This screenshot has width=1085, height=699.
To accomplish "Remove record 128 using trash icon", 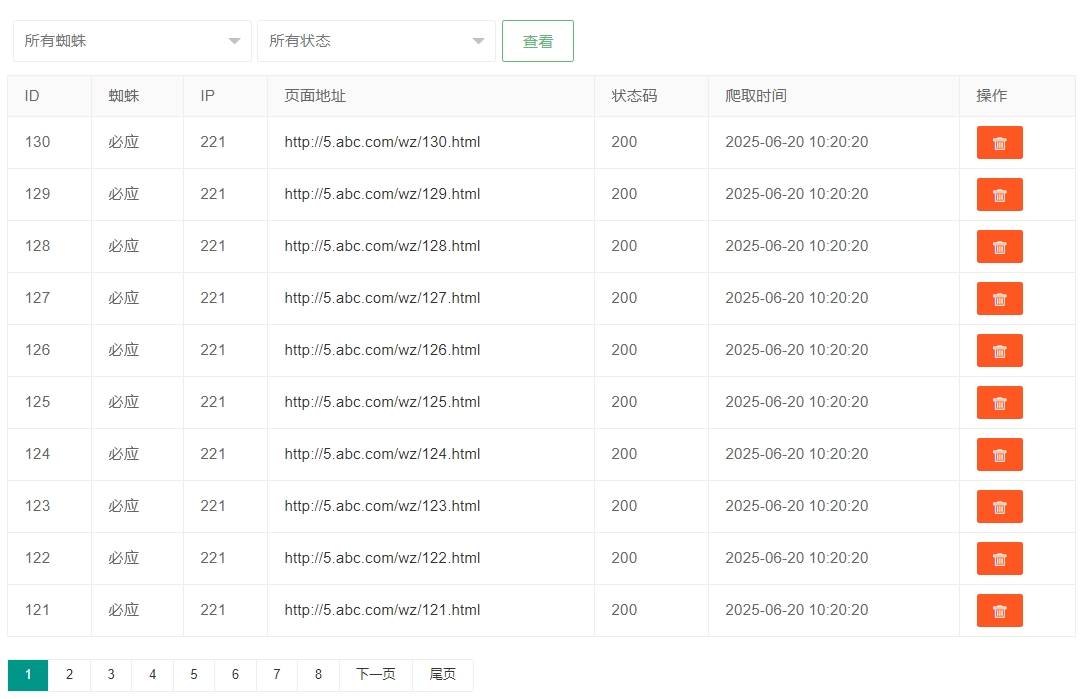I will pyautogui.click(x=999, y=247).
